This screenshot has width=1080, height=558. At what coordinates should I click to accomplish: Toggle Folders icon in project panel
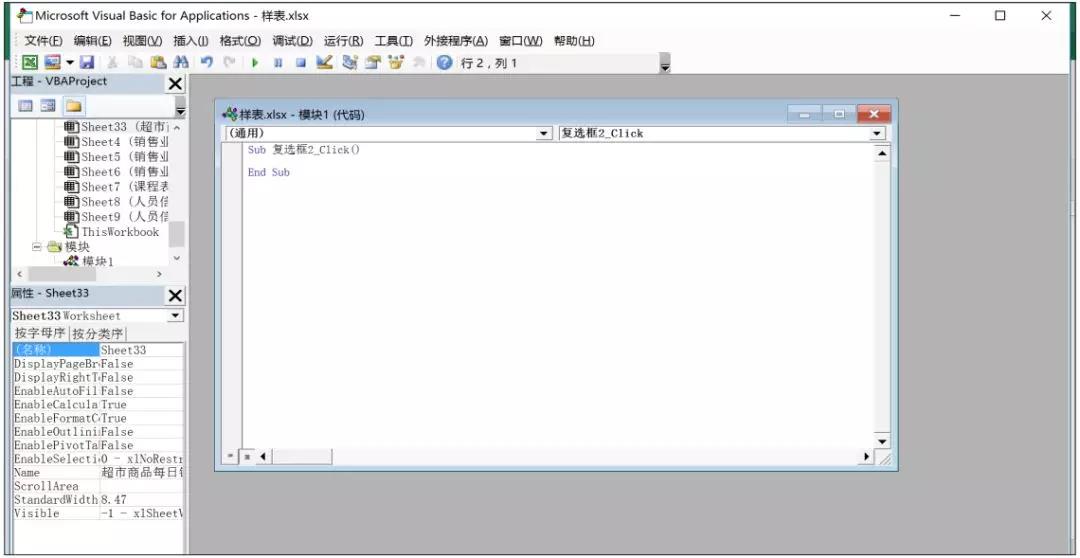click(x=73, y=106)
